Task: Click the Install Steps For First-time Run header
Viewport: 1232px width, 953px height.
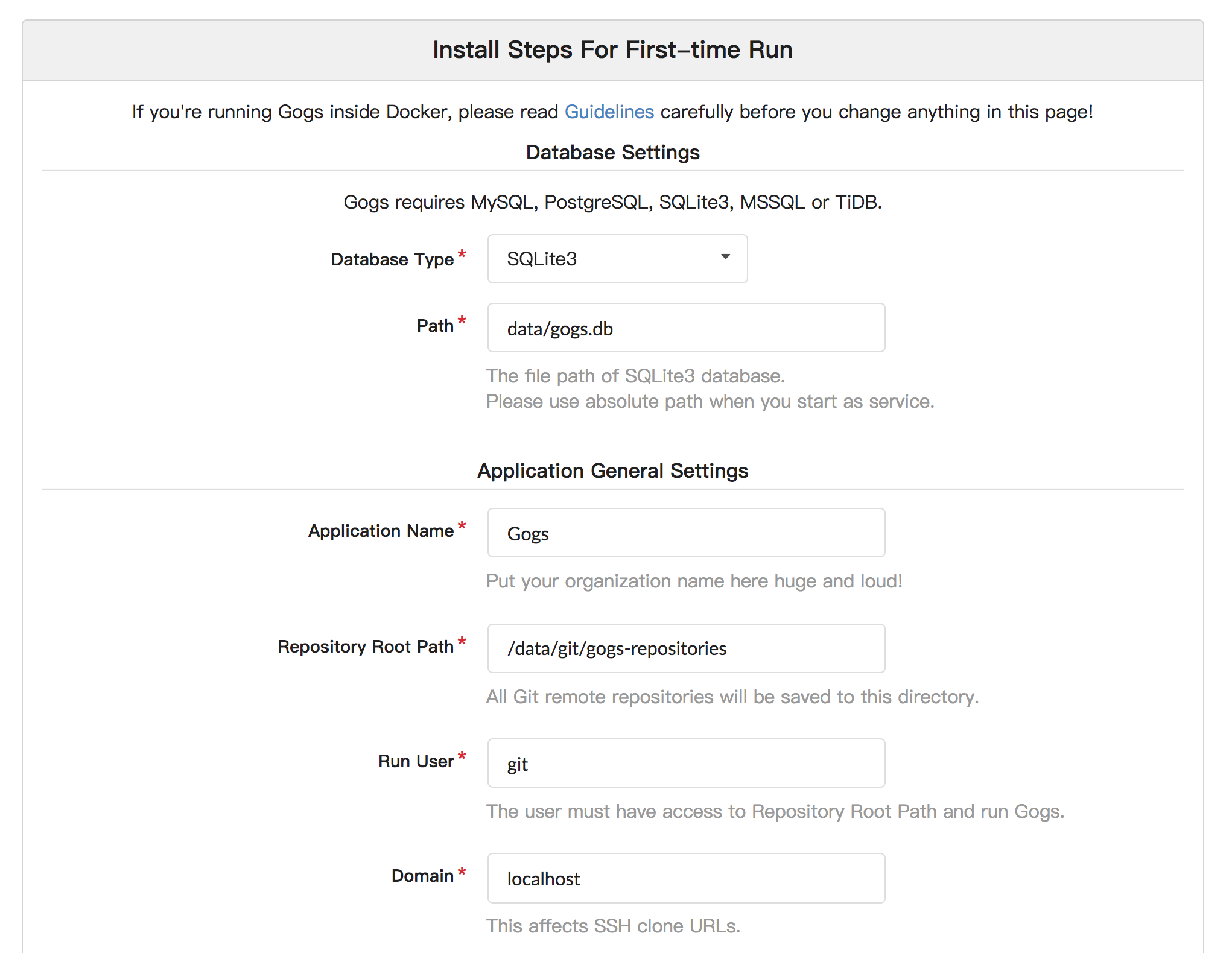Action: click(612, 50)
